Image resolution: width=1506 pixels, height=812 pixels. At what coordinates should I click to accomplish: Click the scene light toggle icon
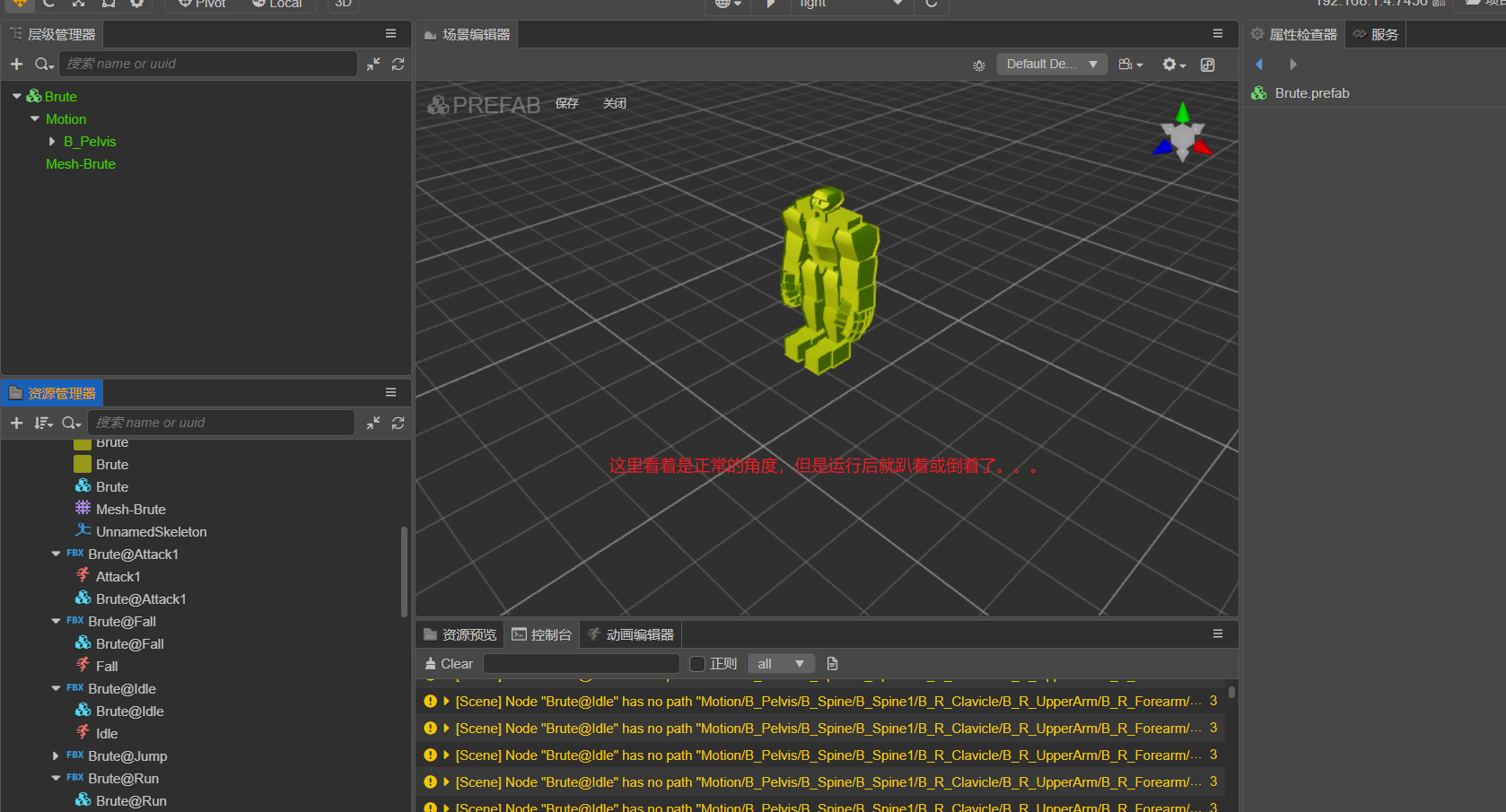(x=979, y=65)
